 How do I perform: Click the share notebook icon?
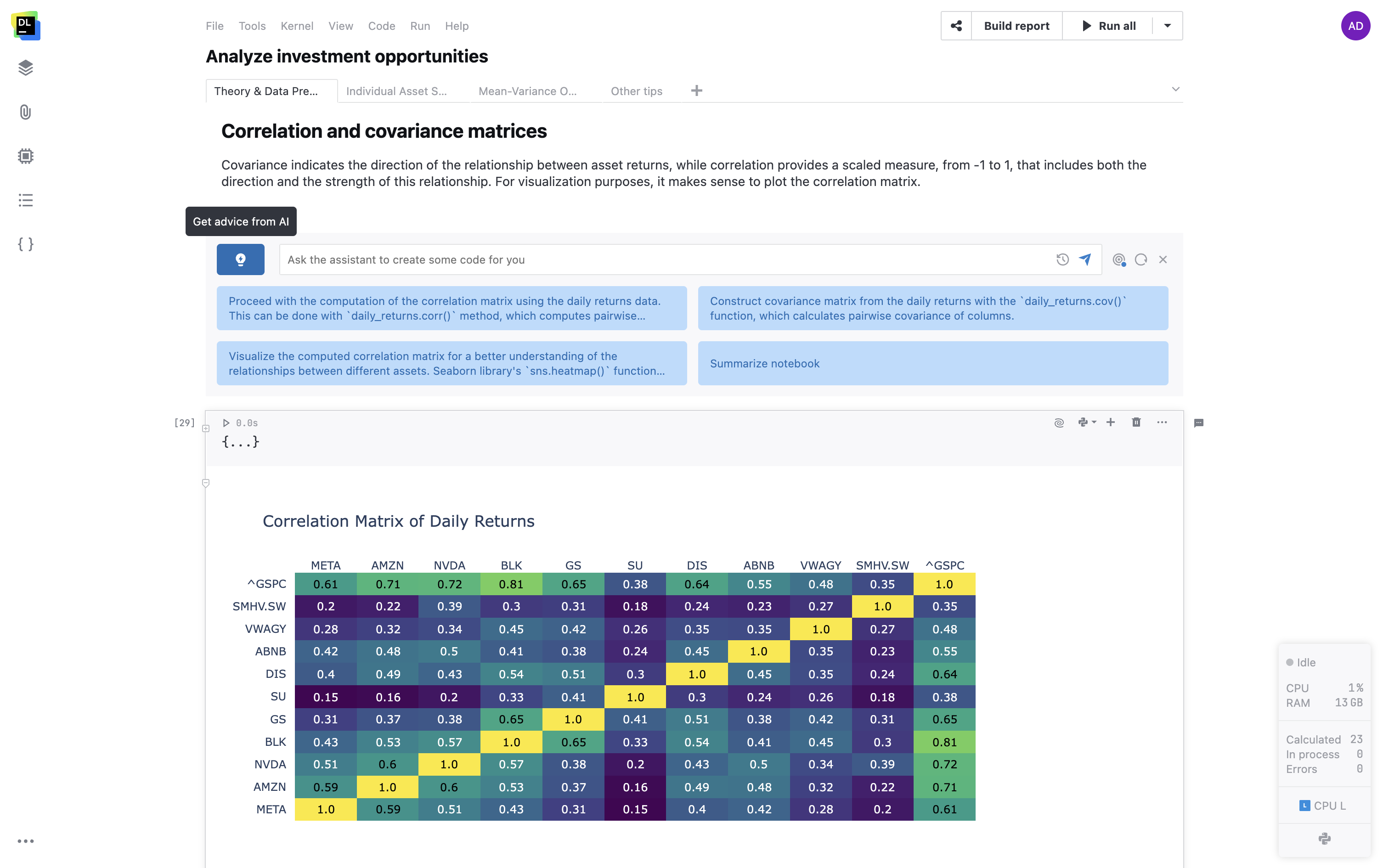point(956,25)
